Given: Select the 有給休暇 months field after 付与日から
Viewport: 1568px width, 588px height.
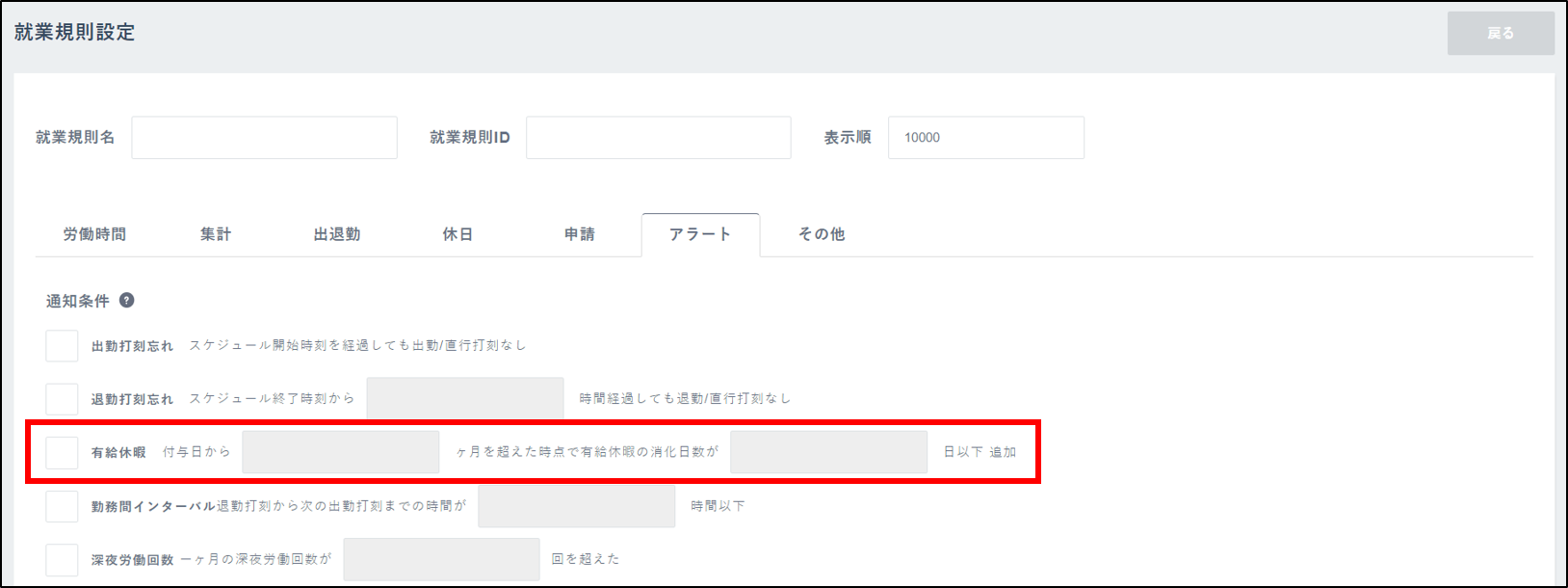Looking at the screenshot, I should (340, 452).
